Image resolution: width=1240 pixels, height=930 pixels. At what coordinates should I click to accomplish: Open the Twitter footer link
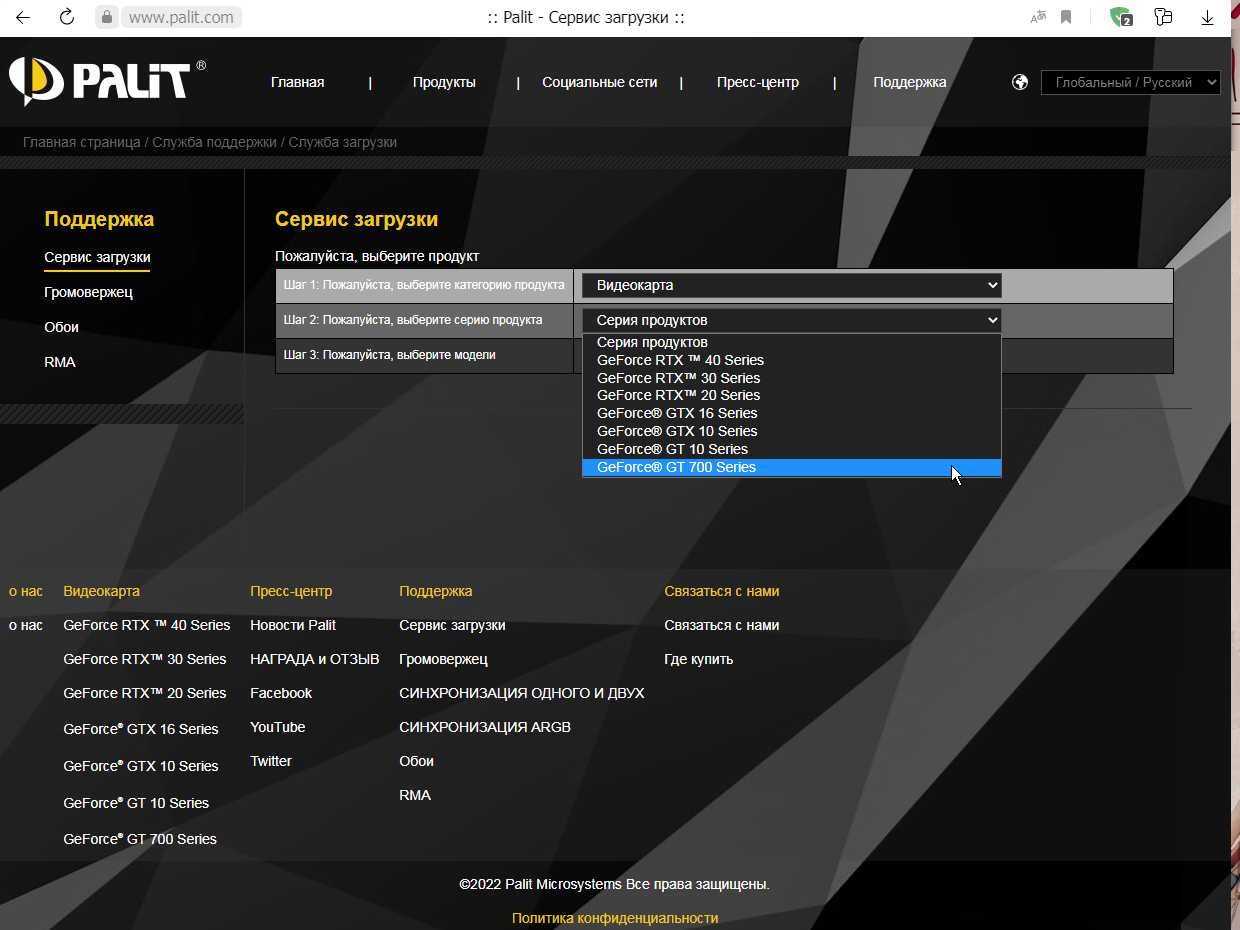[x=271, y=761]
